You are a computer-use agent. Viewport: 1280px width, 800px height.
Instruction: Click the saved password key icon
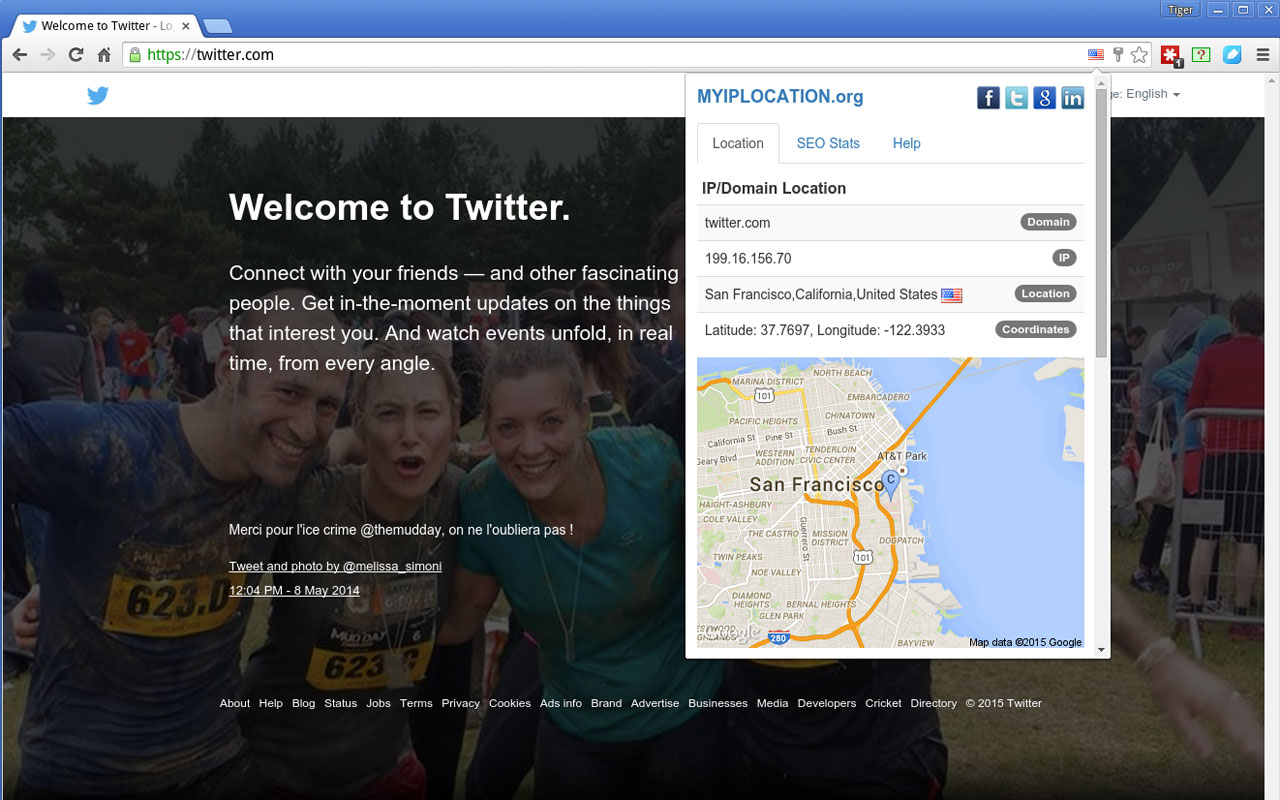1118,55
